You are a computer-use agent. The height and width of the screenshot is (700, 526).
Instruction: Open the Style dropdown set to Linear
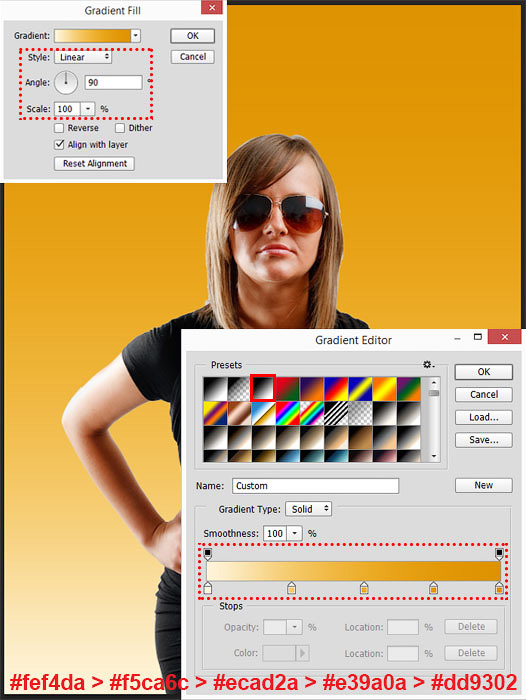[83, 57]
